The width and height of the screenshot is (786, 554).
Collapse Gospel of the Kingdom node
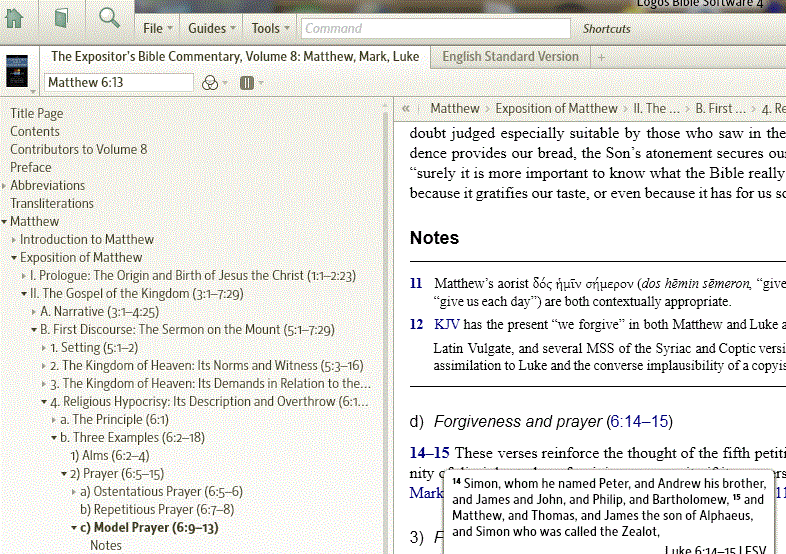[24, 294]
